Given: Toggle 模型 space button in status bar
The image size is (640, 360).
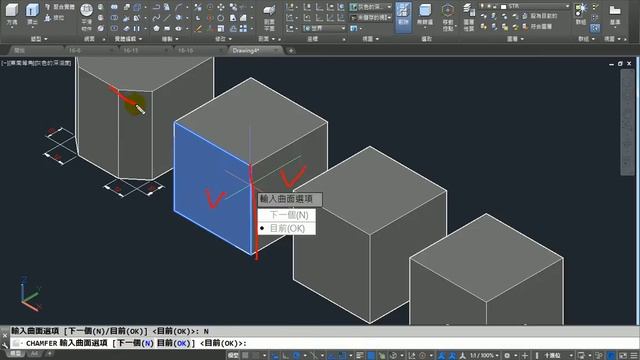Looking at the screenshot, I should click(x=233, y=356).
